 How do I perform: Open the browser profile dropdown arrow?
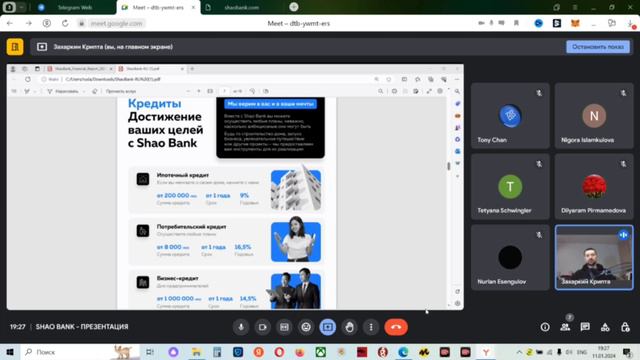coord(22,7)
